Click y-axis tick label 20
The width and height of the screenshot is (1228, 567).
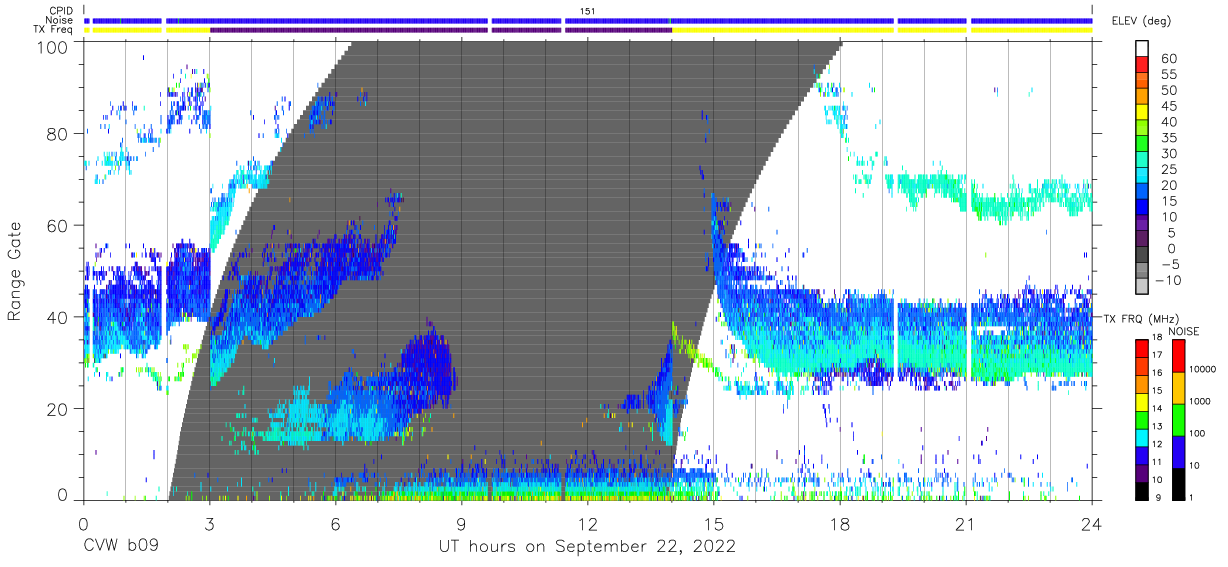tap(58, 408)
